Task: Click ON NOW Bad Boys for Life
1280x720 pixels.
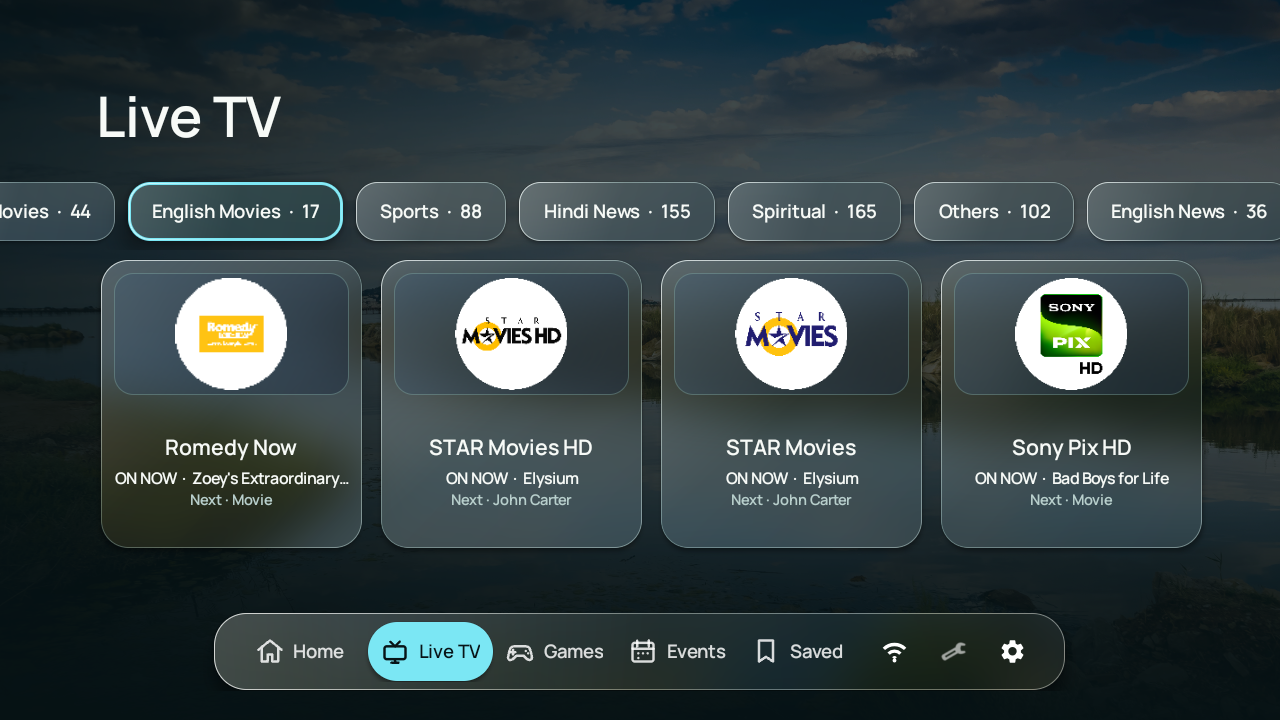Action: 1071,479
